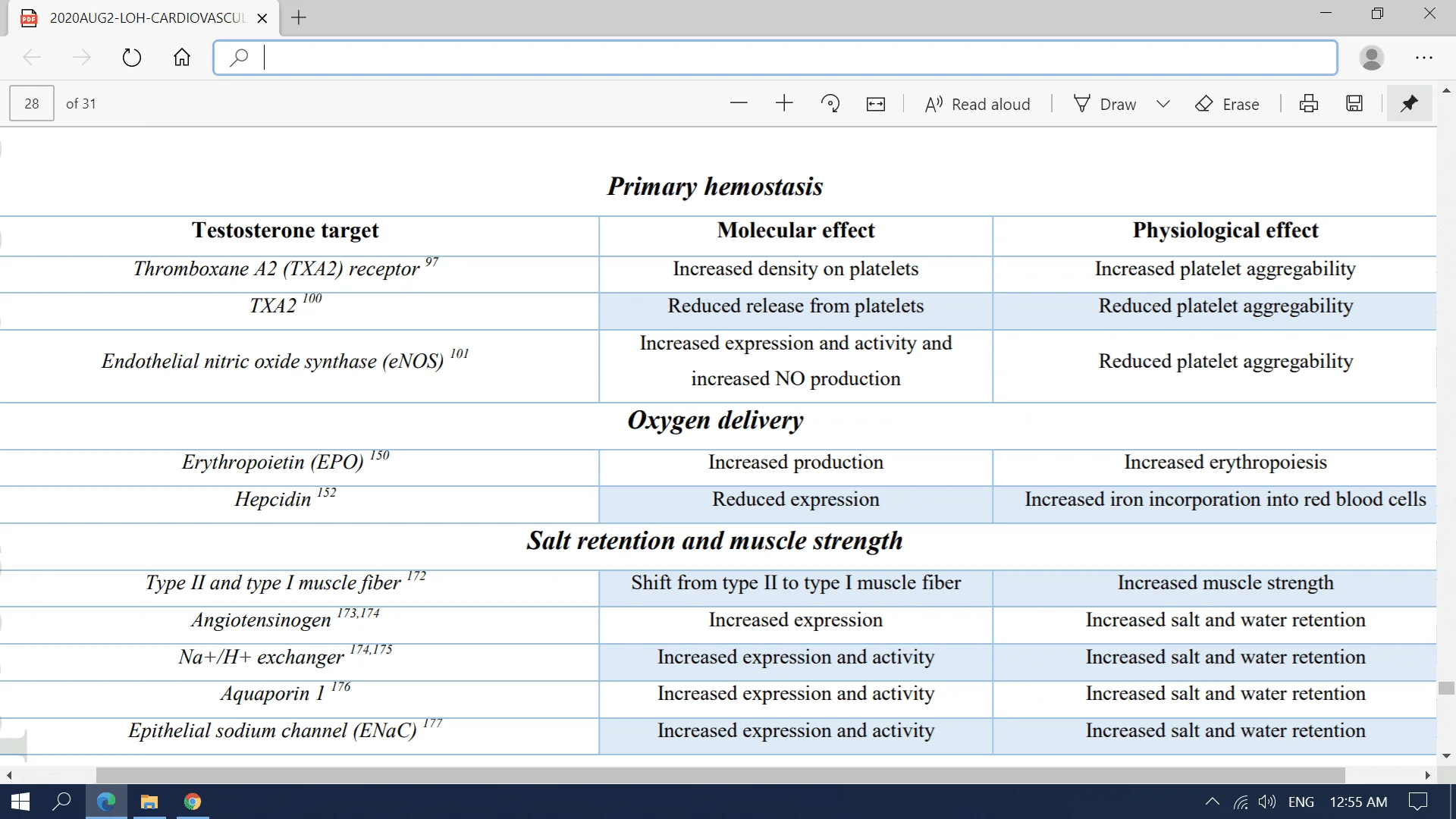Click the 'Primary hemostasis' heading
The width and height of the screenshot is (1456, 819).
click(x=715, y=187)
